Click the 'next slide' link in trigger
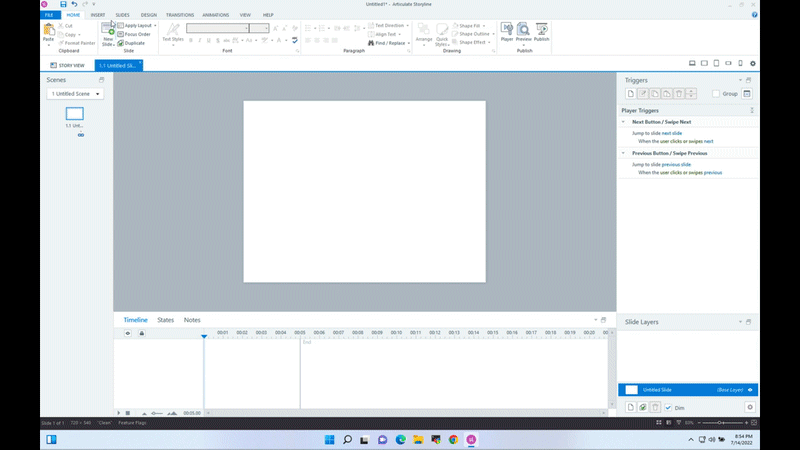 672,132
